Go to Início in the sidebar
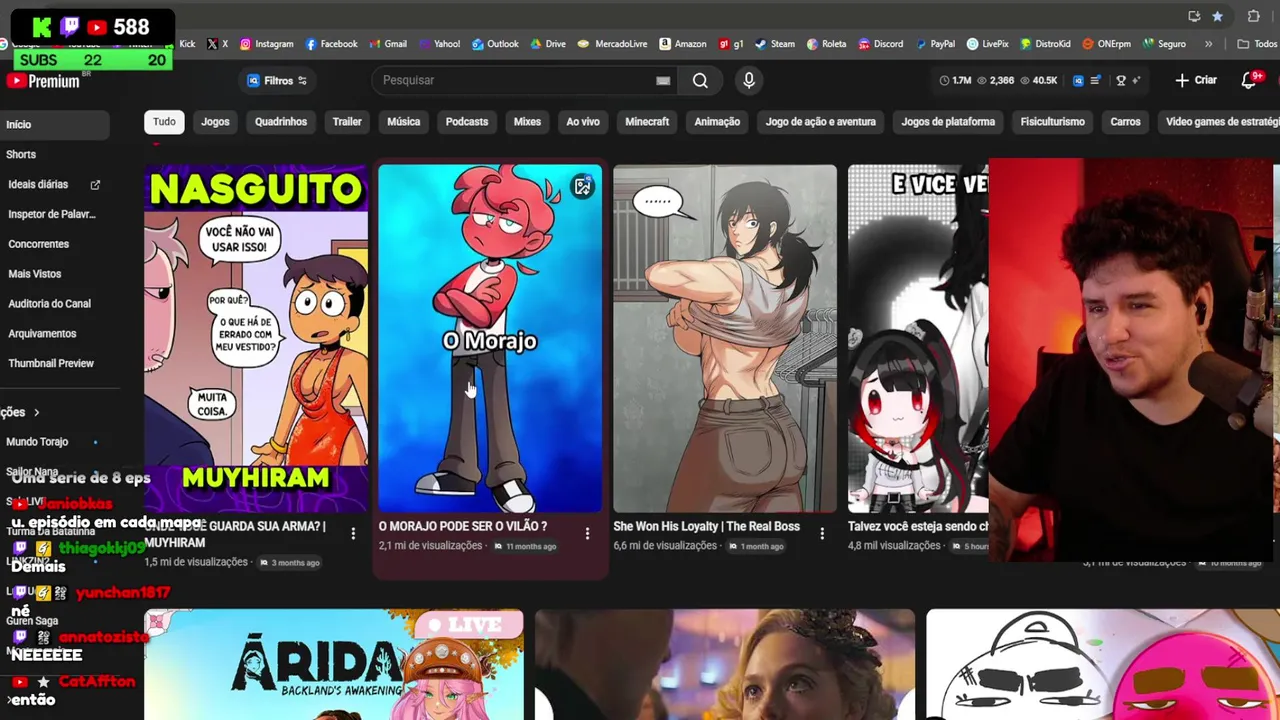Image resolution: width=1280 pixels, height=720 pixels. tap(55, 124)
